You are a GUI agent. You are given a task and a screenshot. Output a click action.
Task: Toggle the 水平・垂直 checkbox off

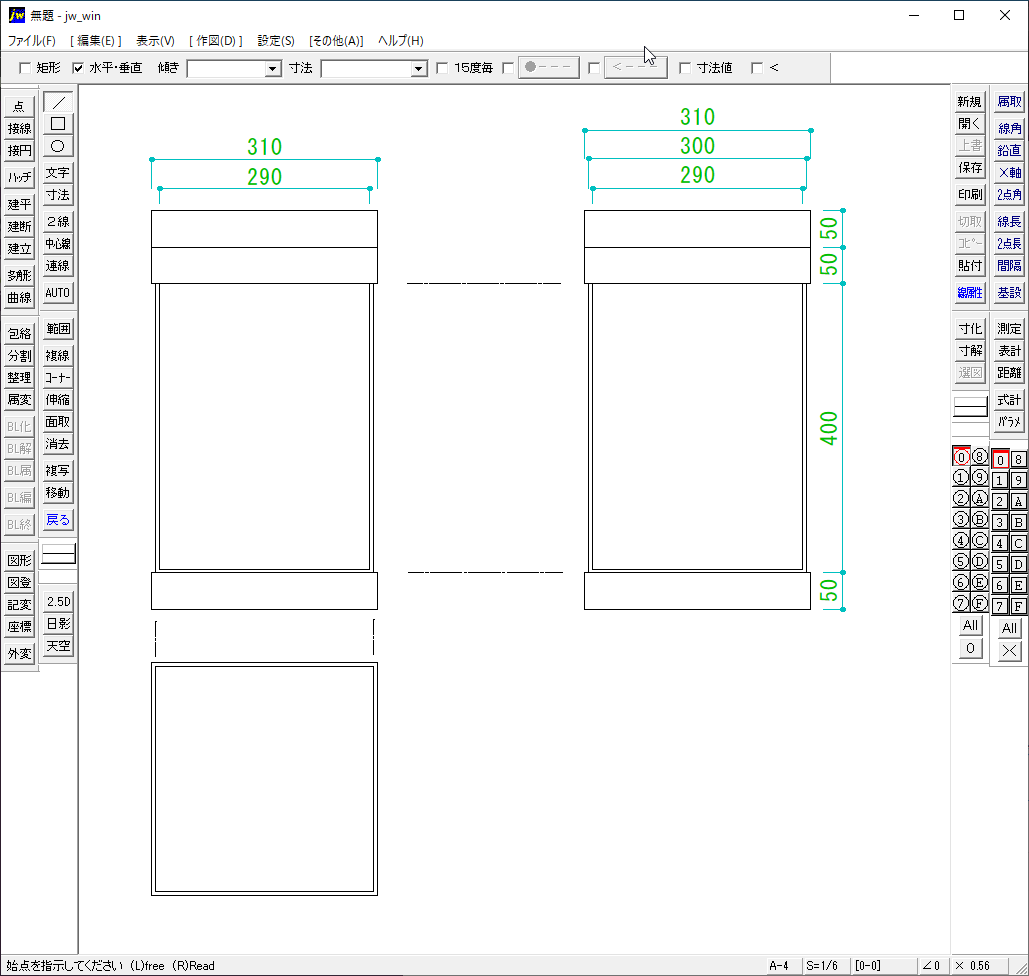[x=77, y=67]
